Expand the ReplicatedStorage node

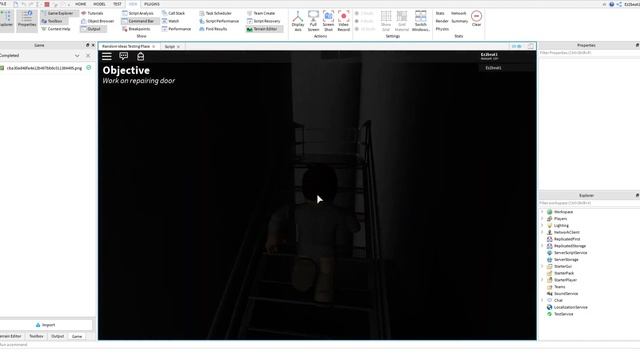tap(542, 246)
